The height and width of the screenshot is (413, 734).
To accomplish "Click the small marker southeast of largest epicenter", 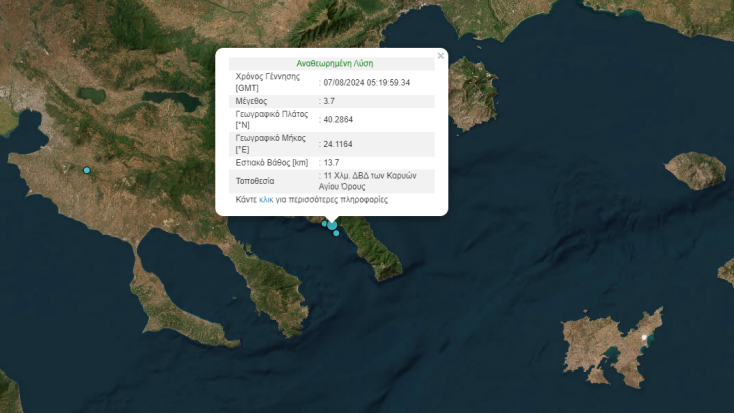I will pos(337,233).
